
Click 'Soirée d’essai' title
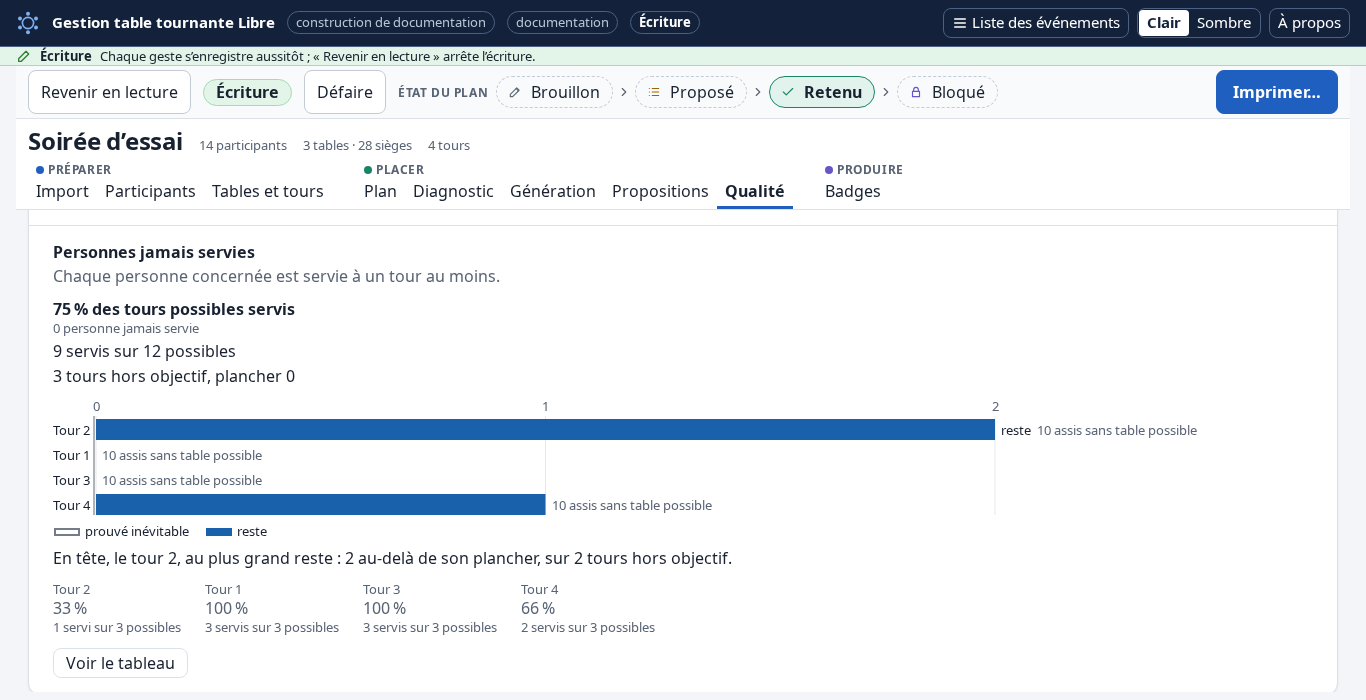coord(105,141)
